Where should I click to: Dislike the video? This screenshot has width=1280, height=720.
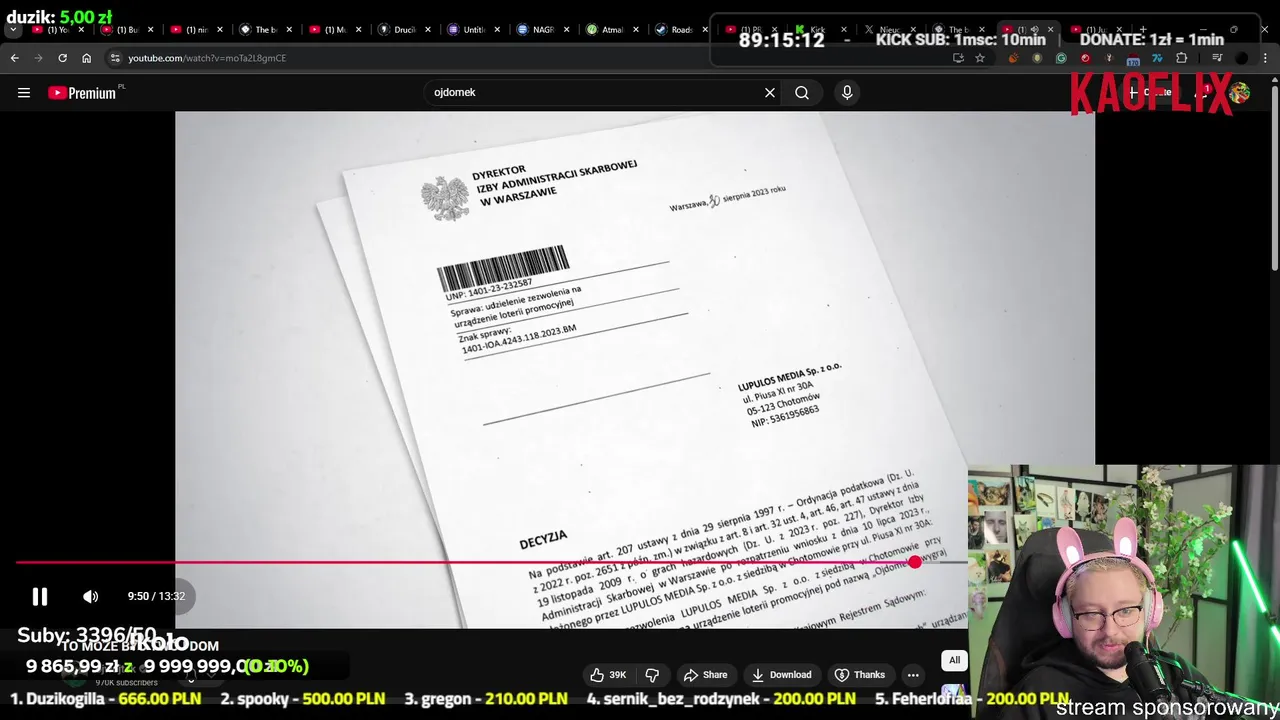pyautogui.click(x=652, y=675)
